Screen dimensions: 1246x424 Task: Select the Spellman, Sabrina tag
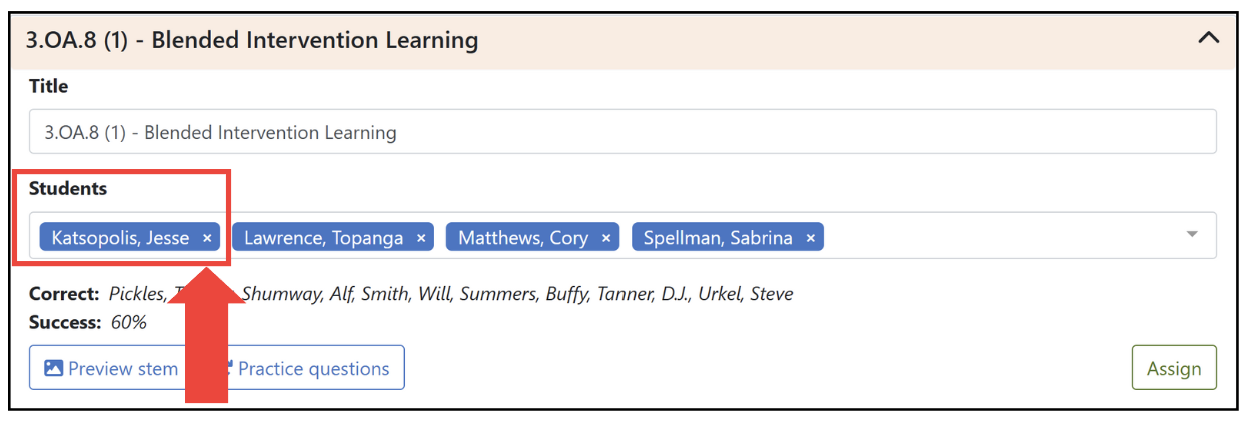click(718, 238)
